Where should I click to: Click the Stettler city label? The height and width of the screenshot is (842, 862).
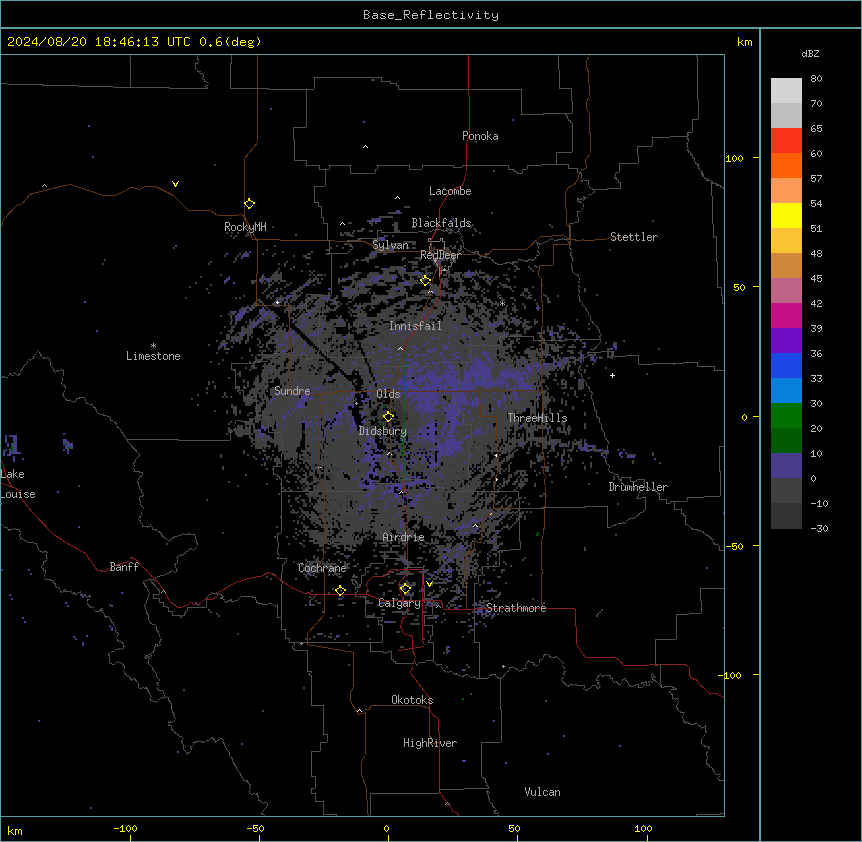[x=634, y=237]
